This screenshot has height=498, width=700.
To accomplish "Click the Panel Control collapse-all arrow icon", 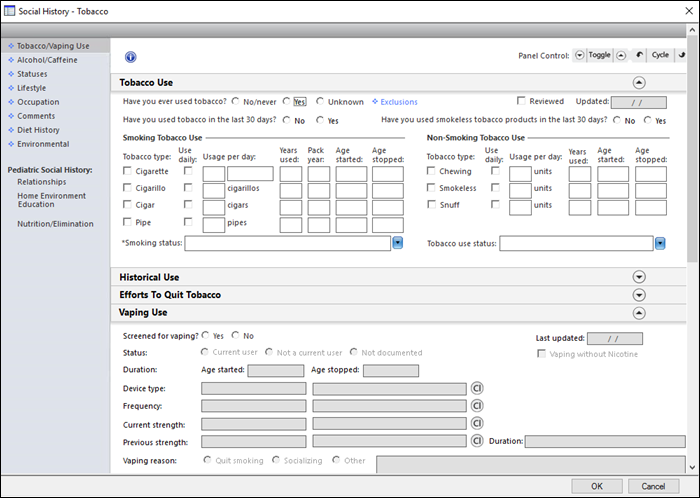I will coord(622,55).
